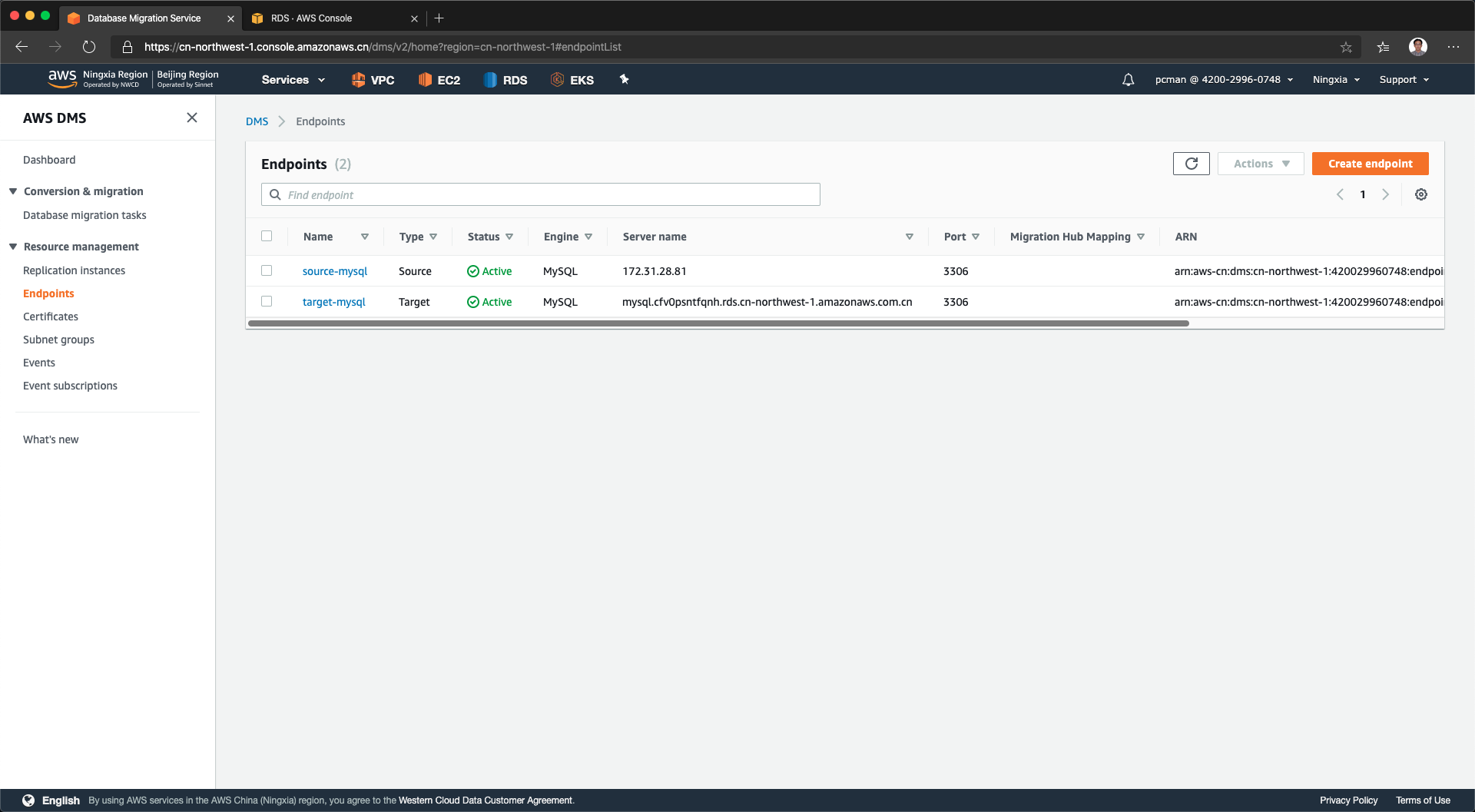This screenshot has width=1475, height=812.
Task: Collapse the Resource management section
Action: pos(13,247)
